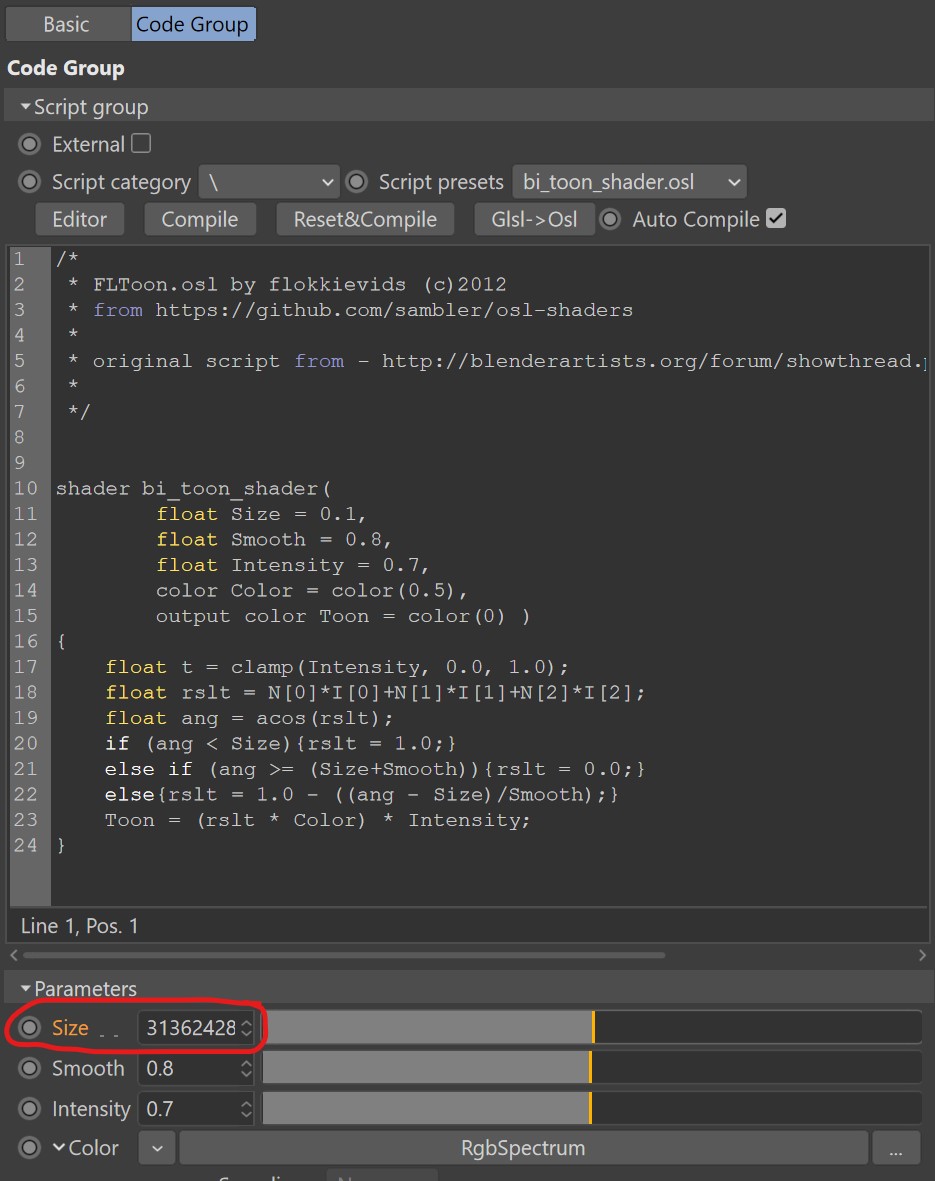Image resolution: width=935 pixels, height=1181 pixels.
Task: Click the External animation dot
Action: 29,144
